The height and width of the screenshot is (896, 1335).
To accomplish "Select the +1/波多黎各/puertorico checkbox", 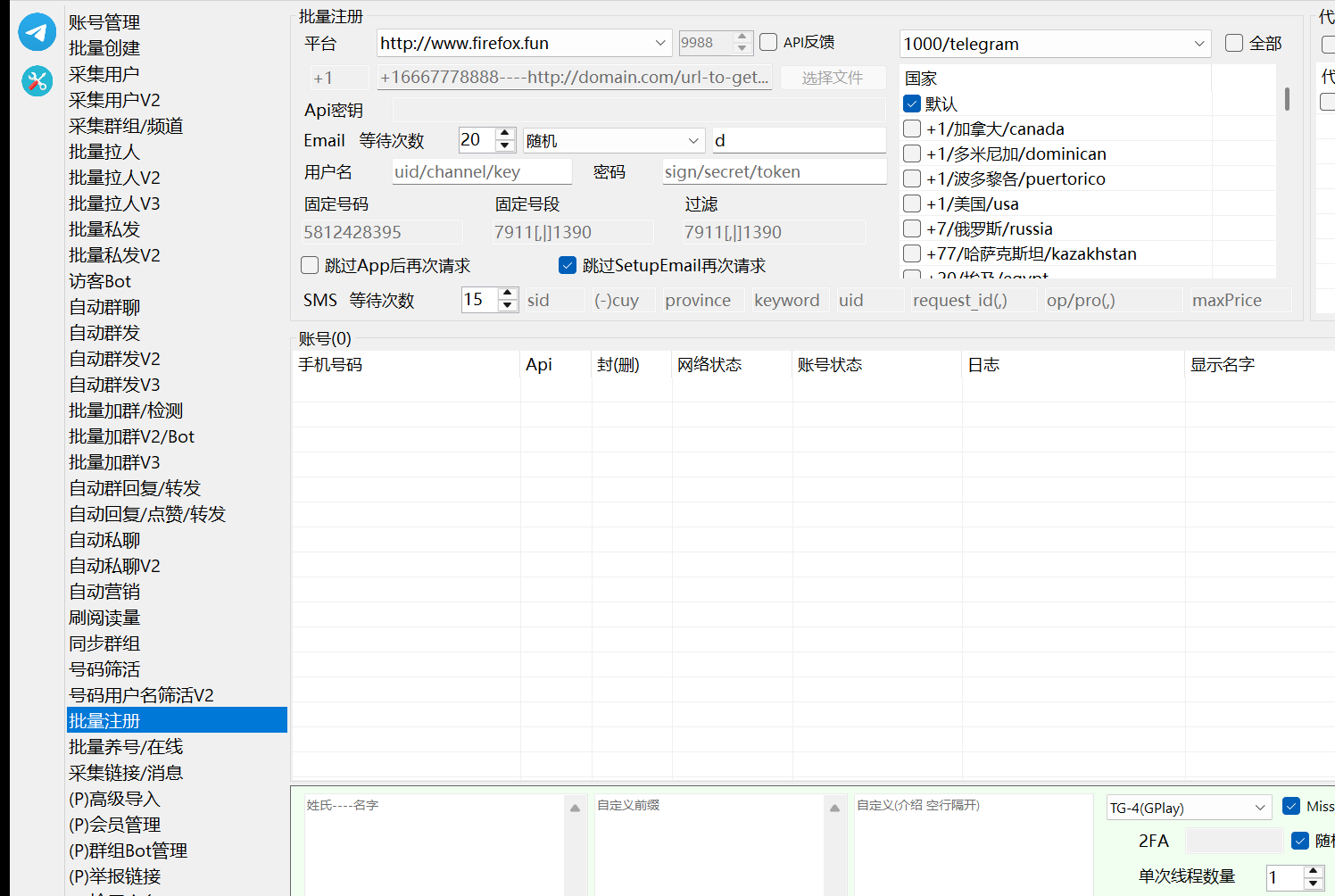I will pos(912,178).
